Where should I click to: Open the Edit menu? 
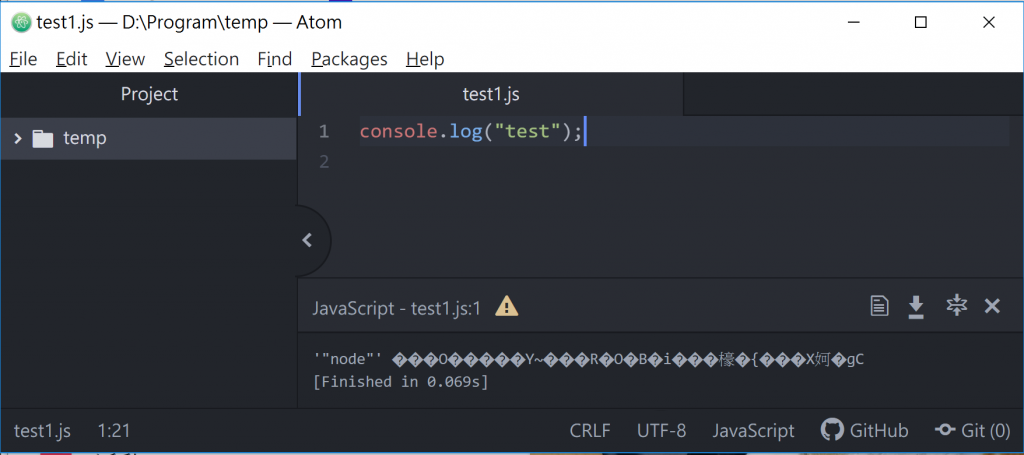[x=72, y=59]
